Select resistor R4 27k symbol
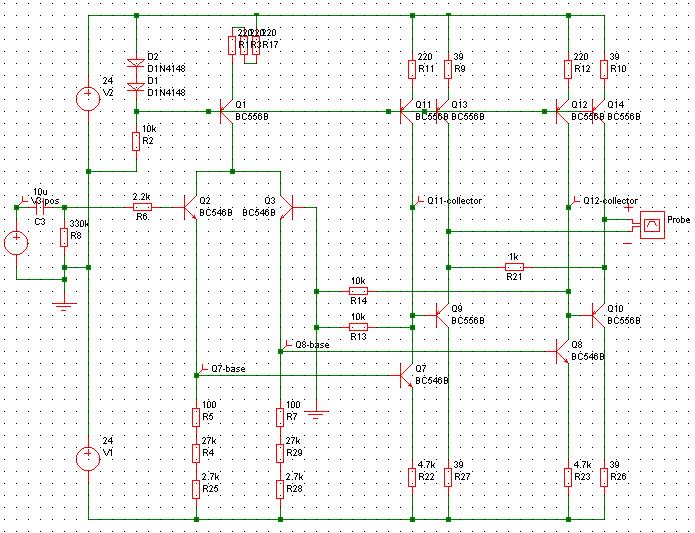The image size is (695, 533). (x=196, y=453)
